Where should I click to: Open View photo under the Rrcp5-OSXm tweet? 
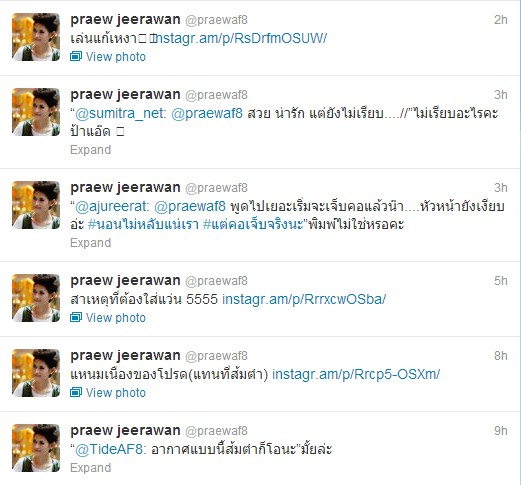coord(116,393)
